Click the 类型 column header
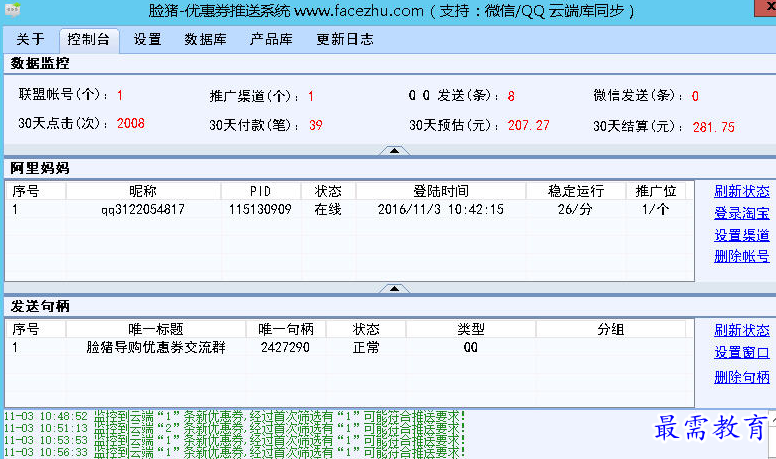 tap(471, 329)
